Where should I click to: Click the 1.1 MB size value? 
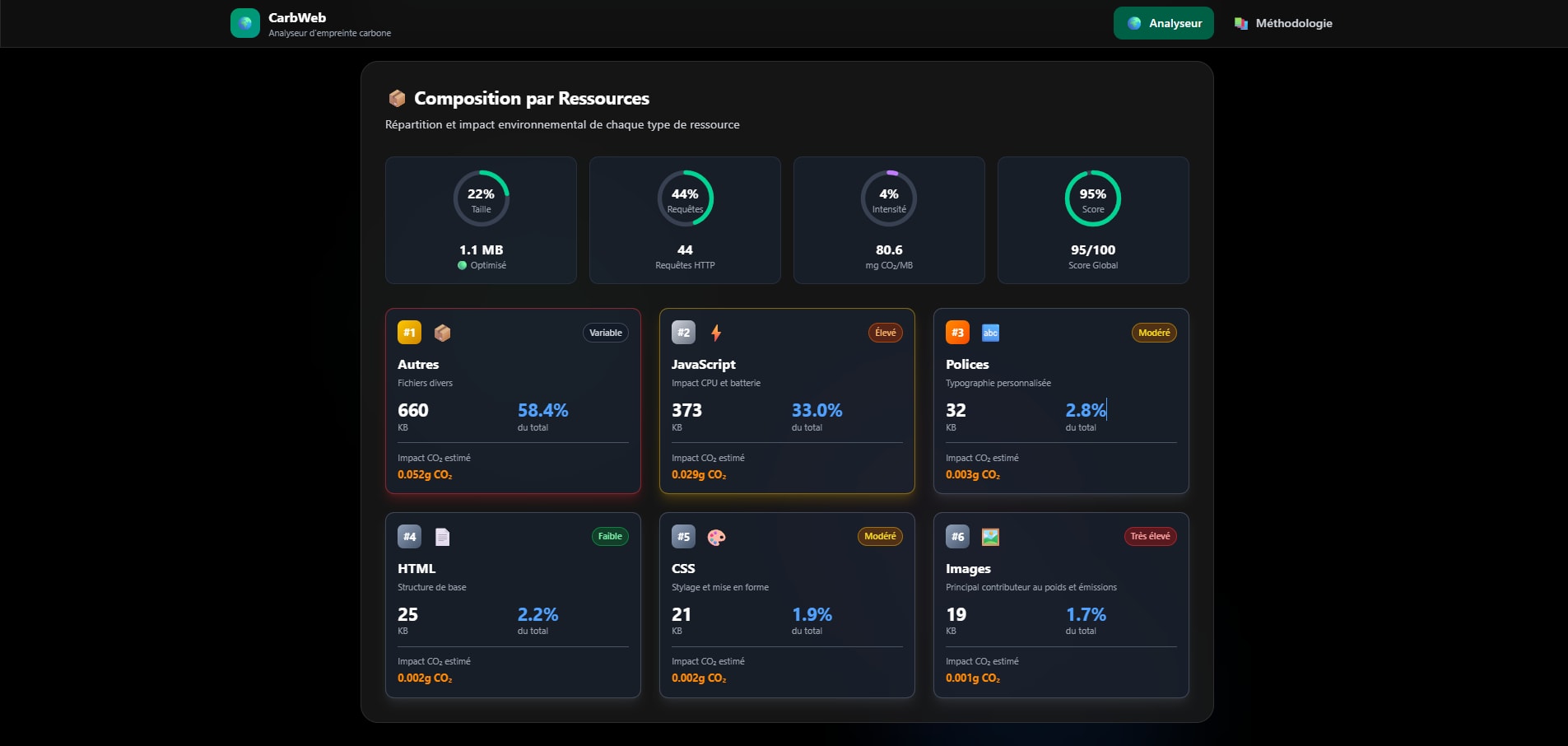click(482, 249)
